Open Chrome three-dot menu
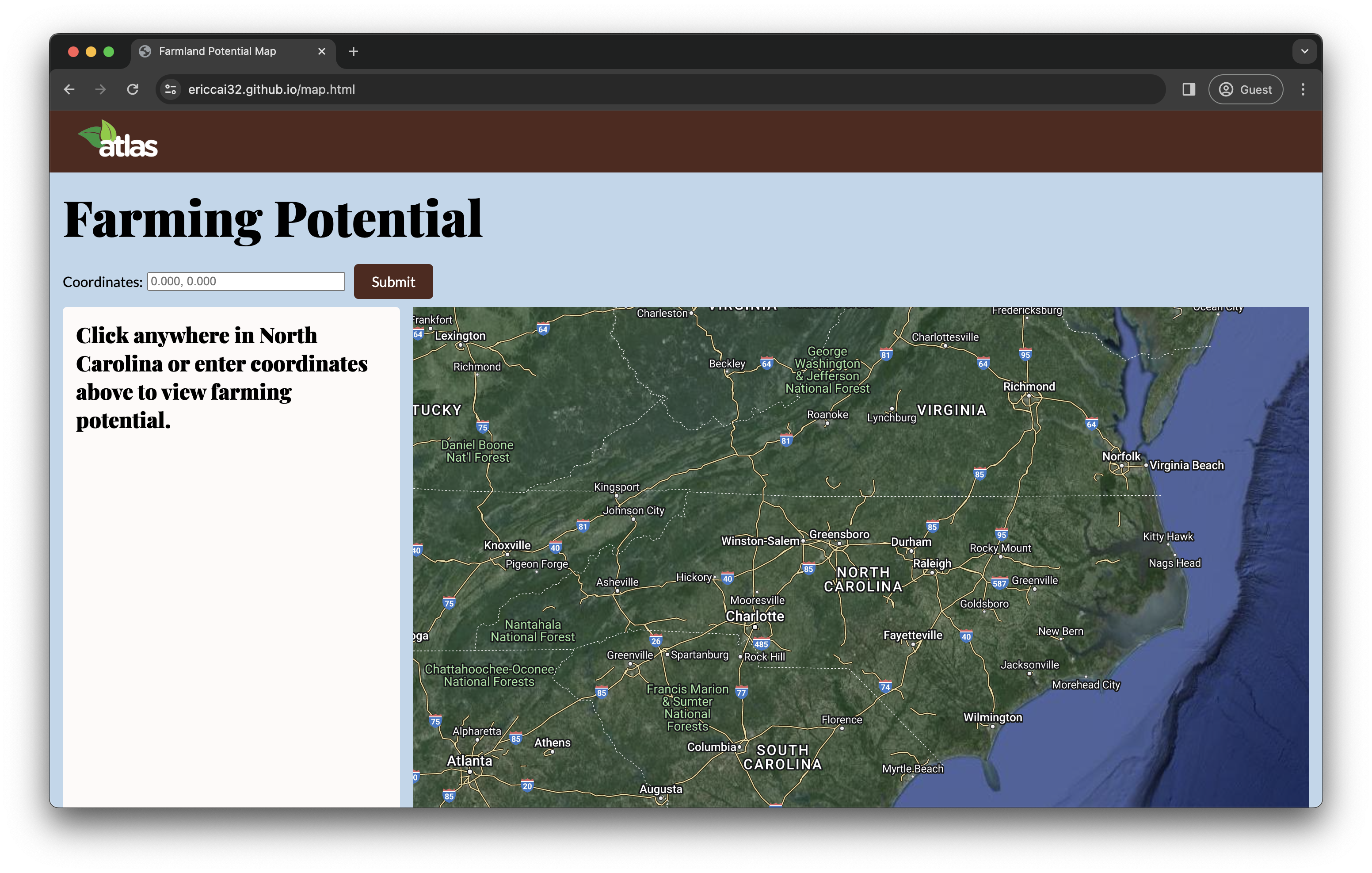Image resolution: width=1372 pixels, height=873 pixels. coord(1303,89)
